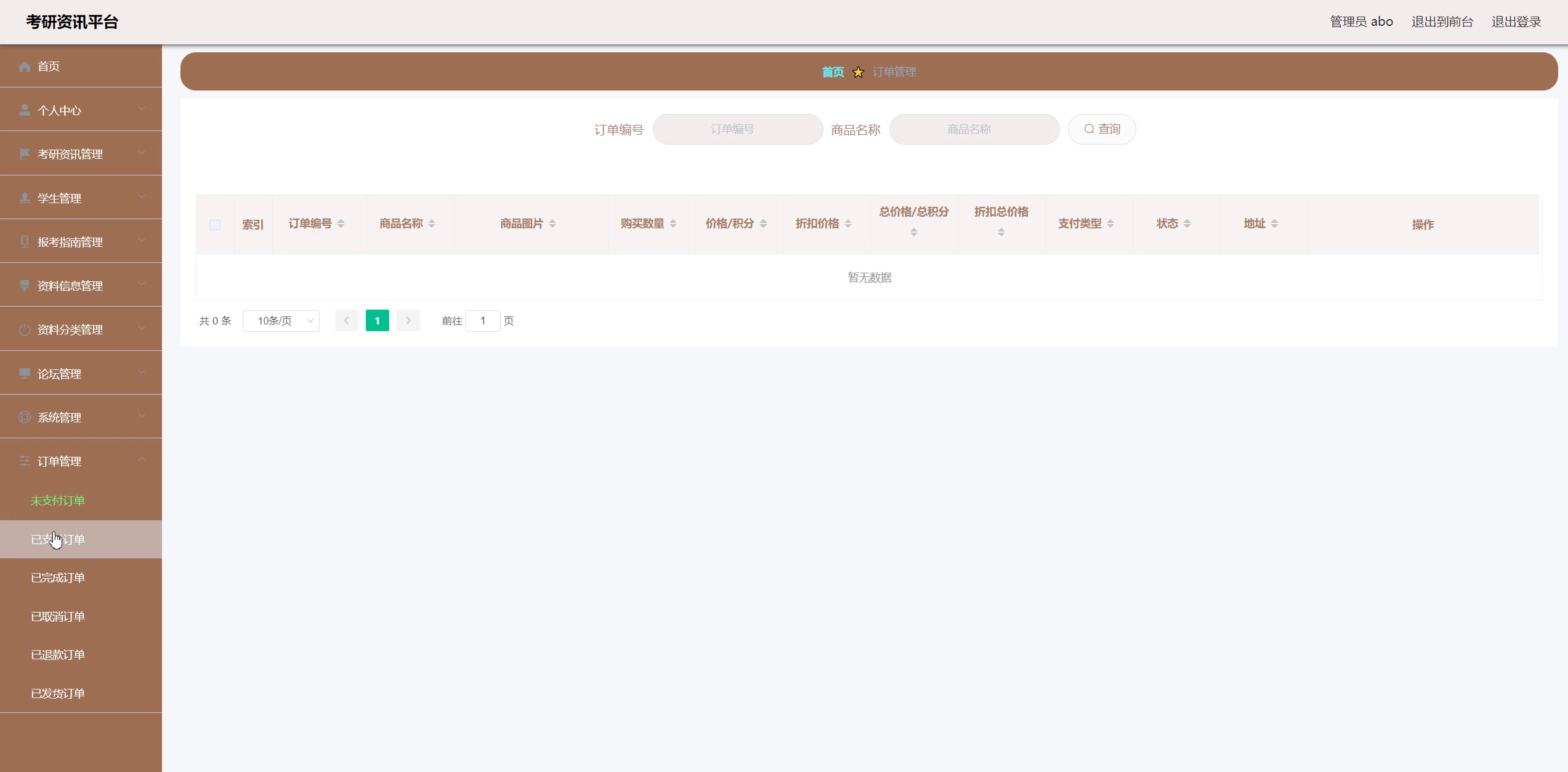Click the monitor icon beside 论坛管理
This screenshot has height=772, width=1568.
[x=25, y=374]
